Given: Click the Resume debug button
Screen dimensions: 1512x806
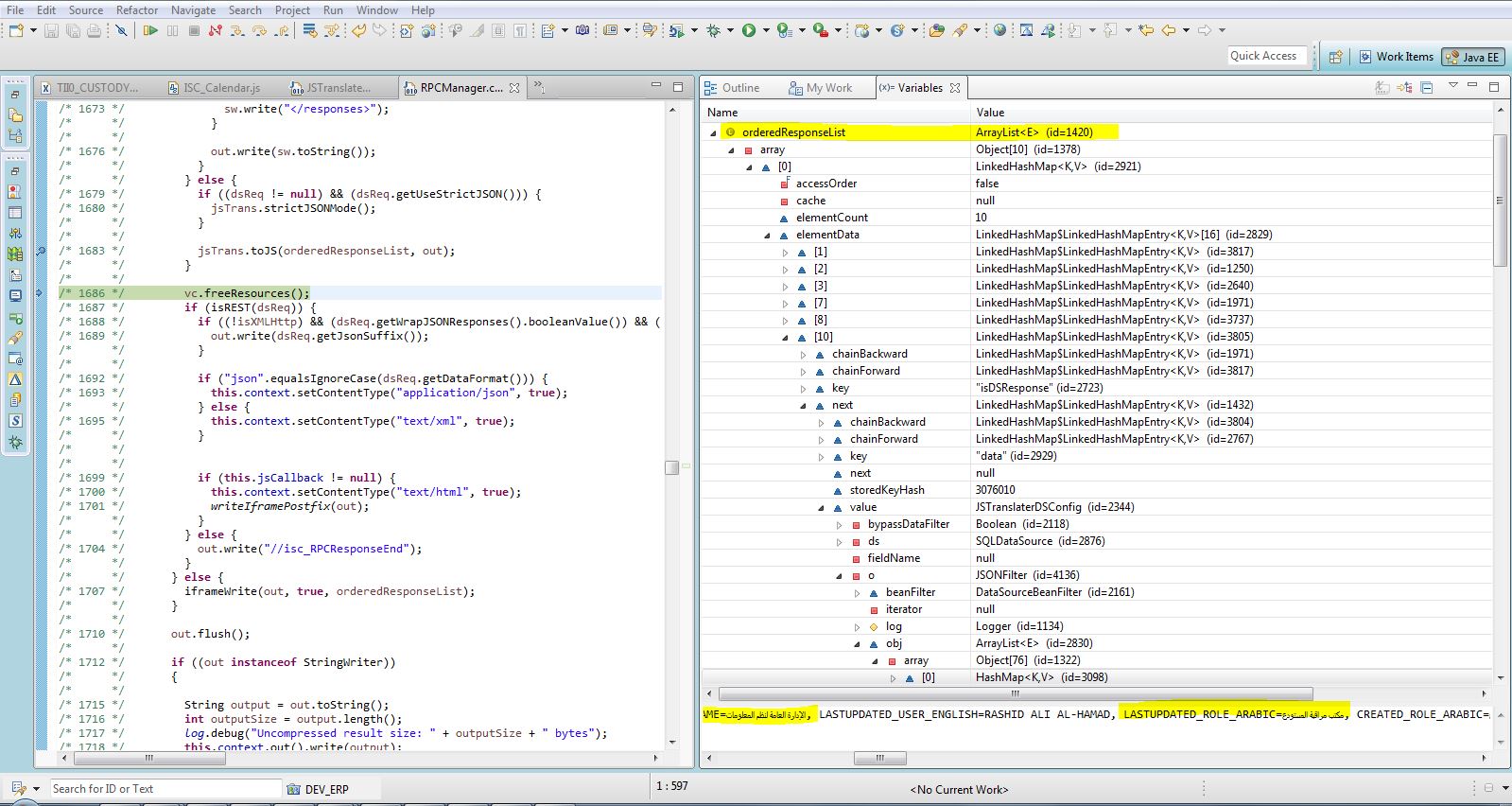Looking at the screenshot, I should tap(150, 30).
